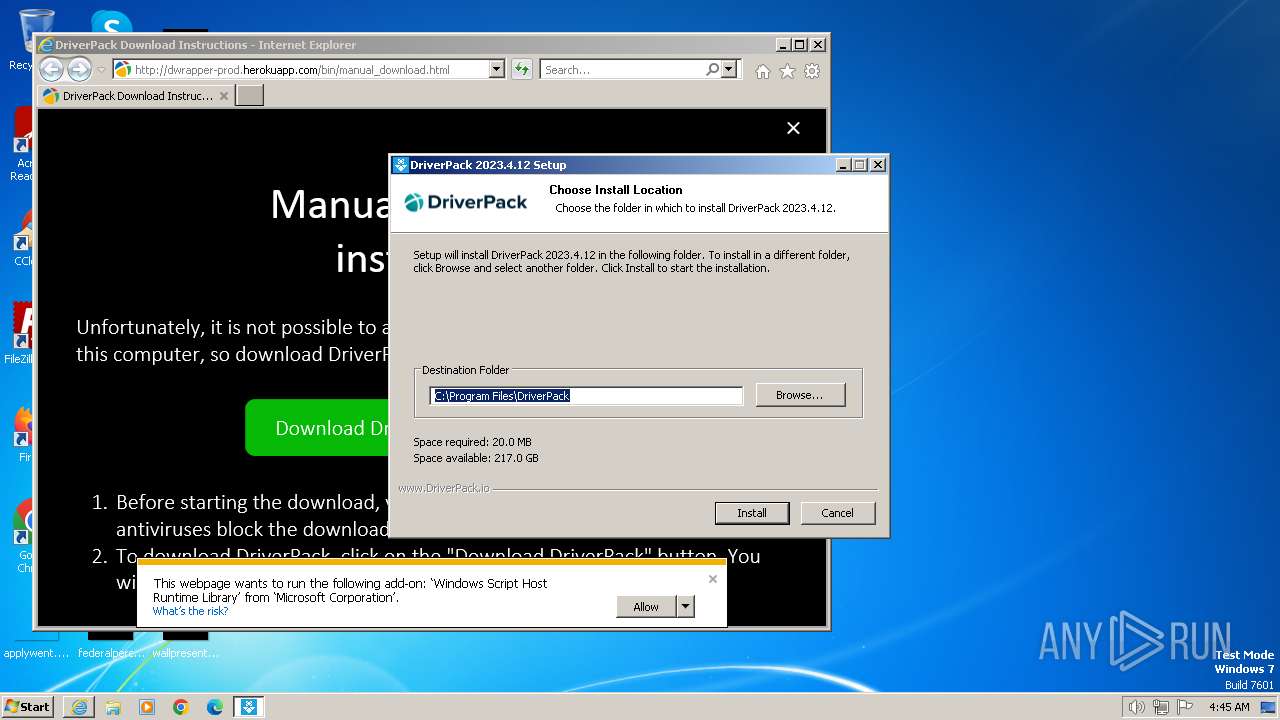Open Internet Explorer from the taskbar

tap(79, 707)
